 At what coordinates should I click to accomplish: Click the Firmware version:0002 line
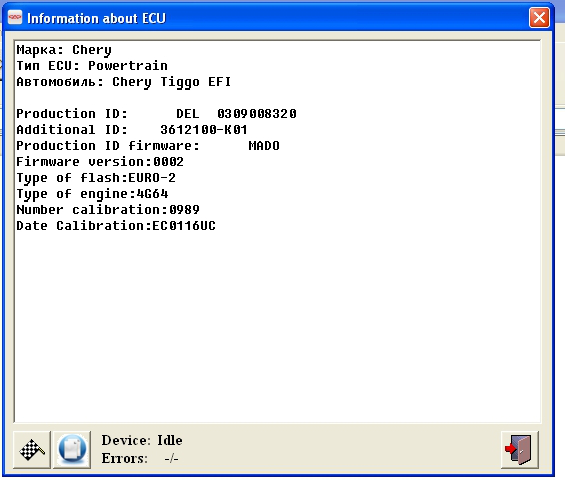100,162
